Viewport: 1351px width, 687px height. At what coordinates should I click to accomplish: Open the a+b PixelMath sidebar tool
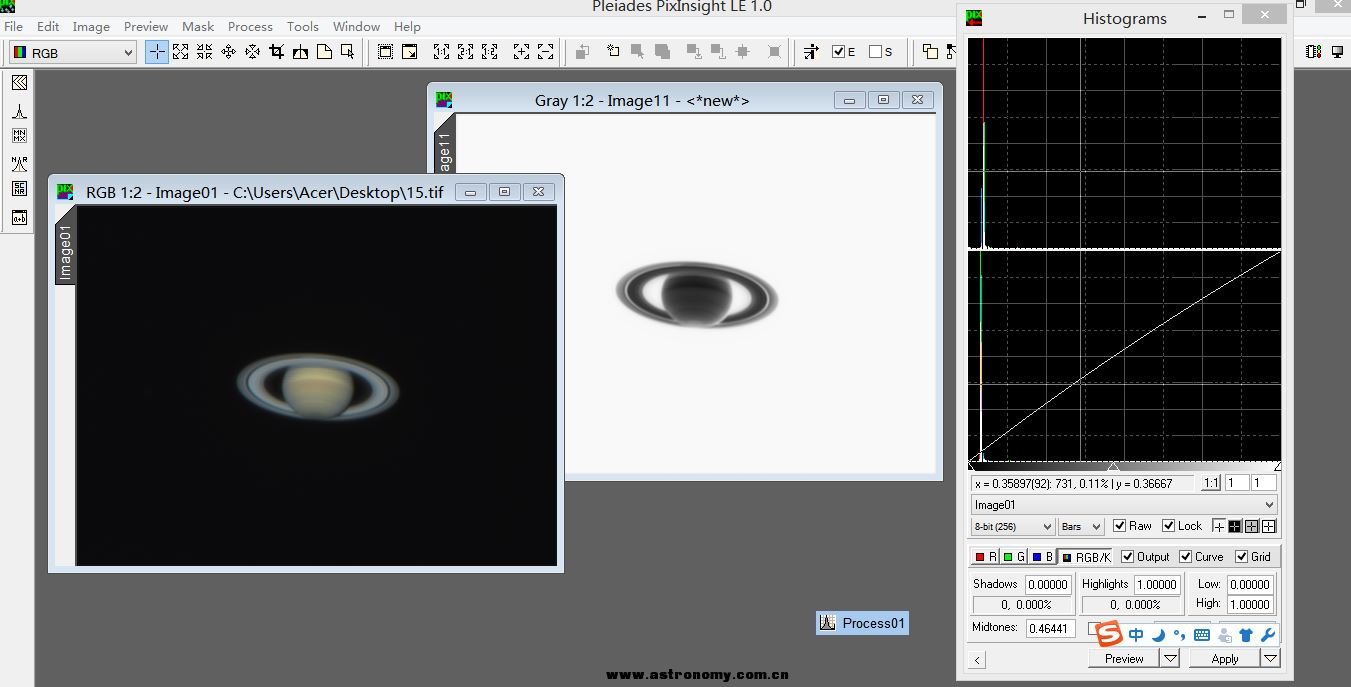[x=19, y=217]
